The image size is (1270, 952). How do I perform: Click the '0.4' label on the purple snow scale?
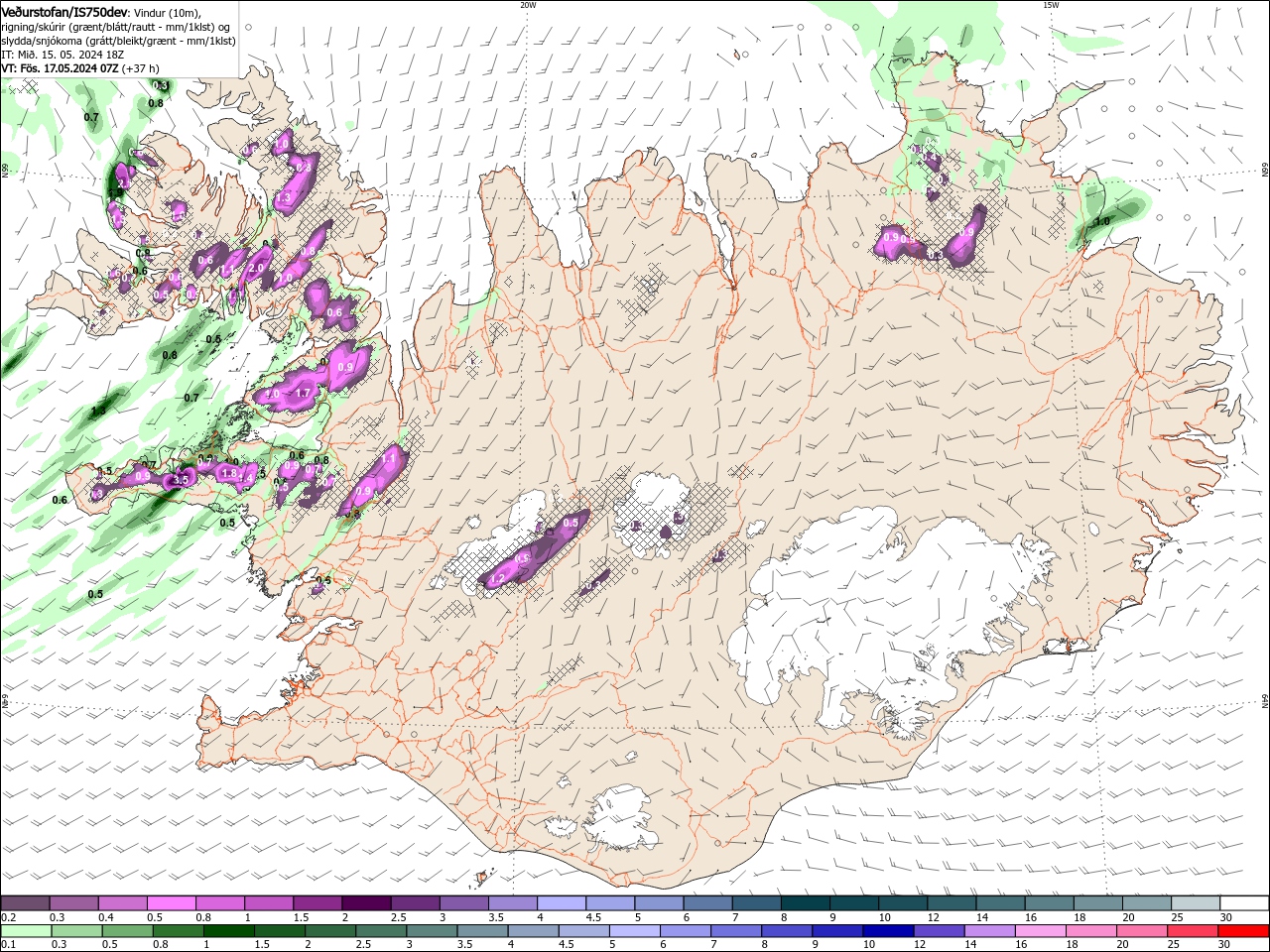tap(106, 918)
